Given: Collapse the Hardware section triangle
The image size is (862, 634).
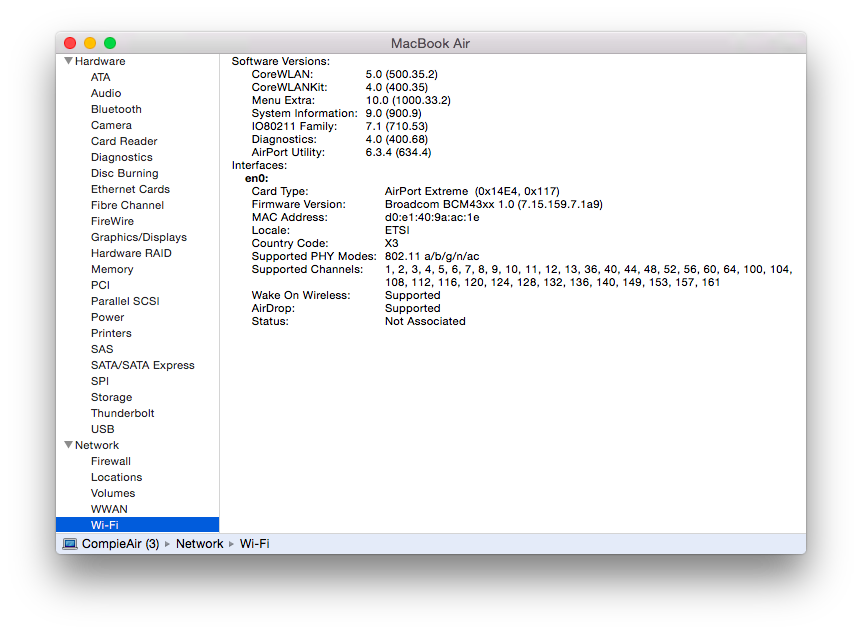Looking at the screenshot, I should [x=69, y=61].
